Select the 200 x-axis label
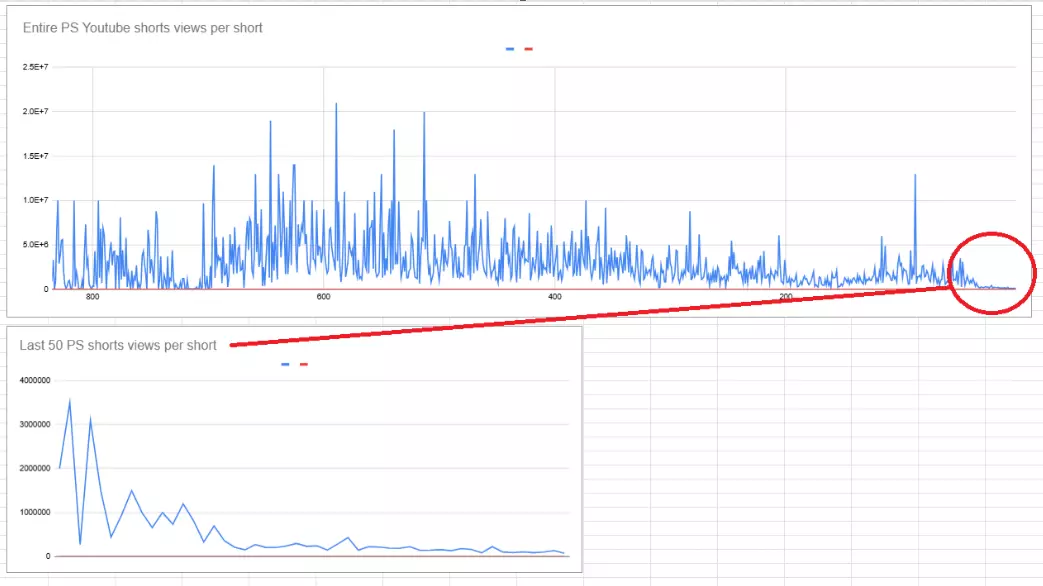 pos(785,297)
